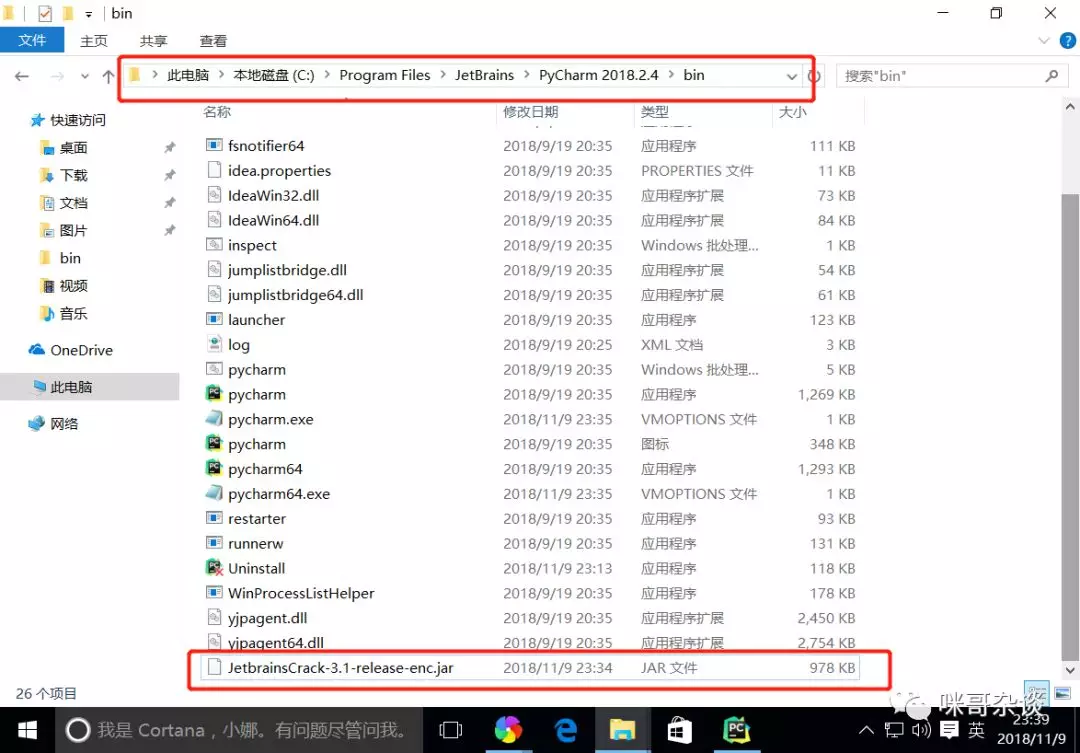Expand chevron after JetBrains breadcrumb

click(x=526, y=75)
